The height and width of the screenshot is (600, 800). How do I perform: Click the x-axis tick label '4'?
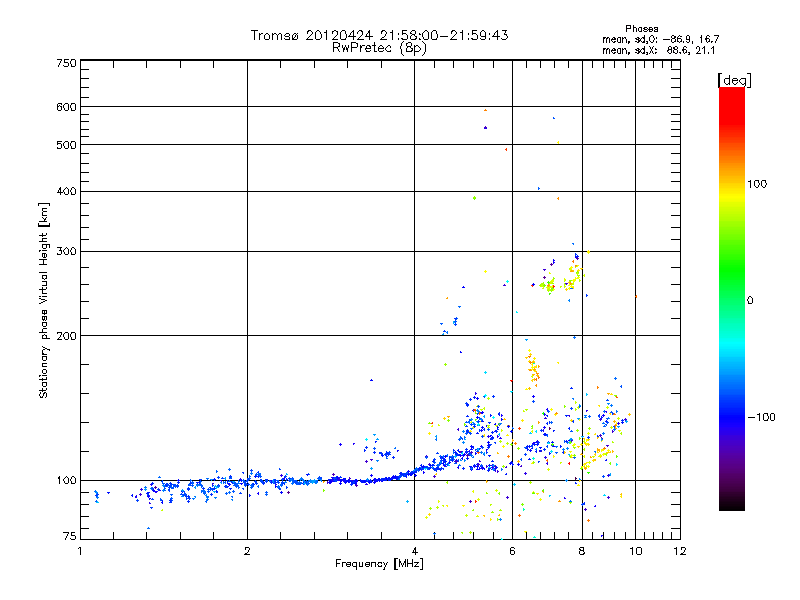coord(414,551)
